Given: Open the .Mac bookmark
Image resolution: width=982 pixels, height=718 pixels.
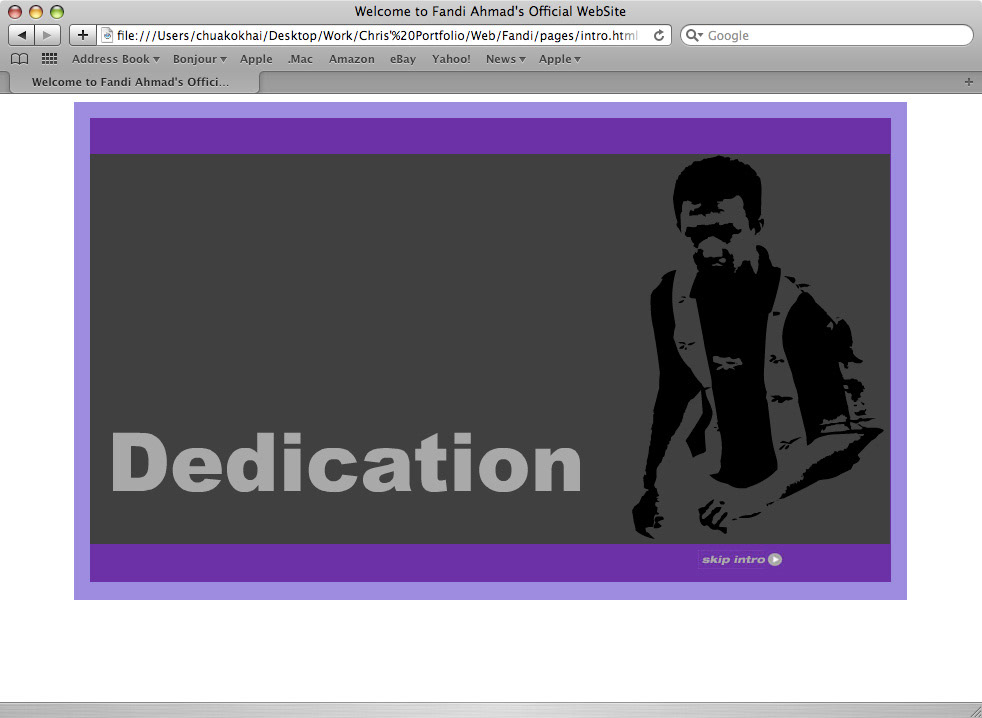Looking at the screenshot, I should pos(300,59).
